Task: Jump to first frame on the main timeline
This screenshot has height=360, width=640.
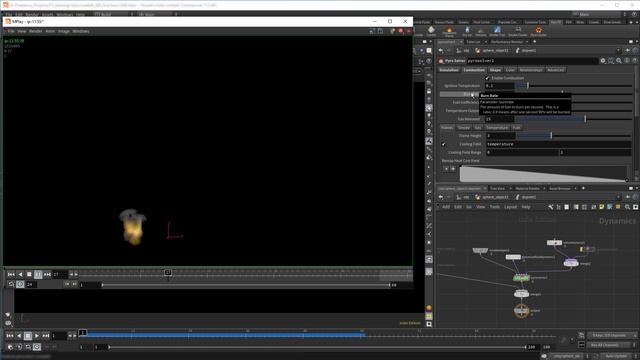Action: [10, 336]
